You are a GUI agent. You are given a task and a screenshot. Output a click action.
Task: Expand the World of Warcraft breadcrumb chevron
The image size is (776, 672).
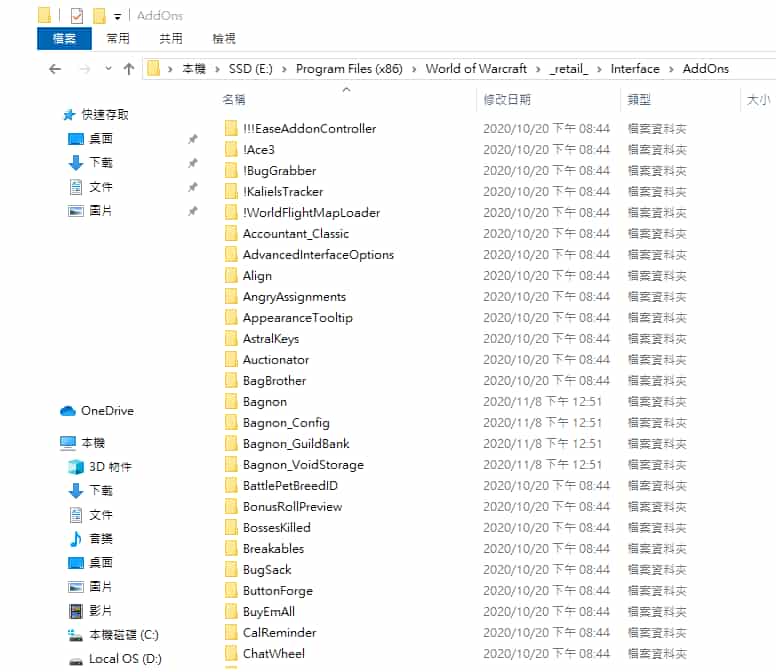(539, 69)
